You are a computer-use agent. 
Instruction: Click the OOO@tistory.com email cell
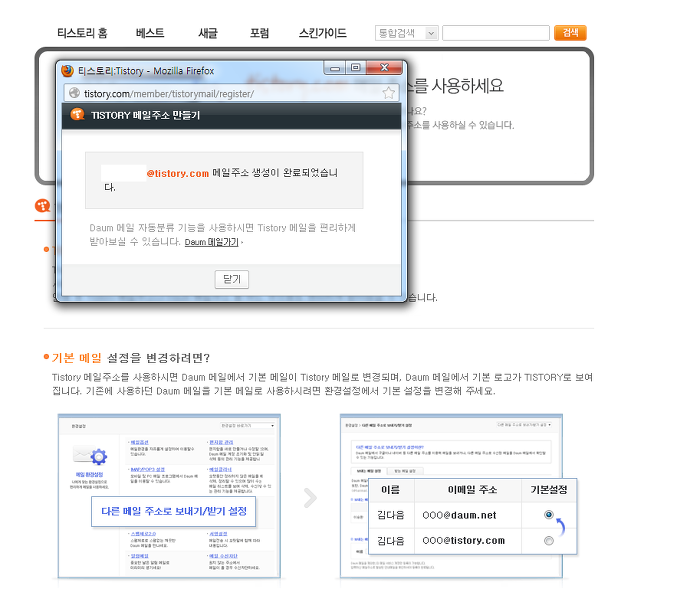click(x=463, y=541)
